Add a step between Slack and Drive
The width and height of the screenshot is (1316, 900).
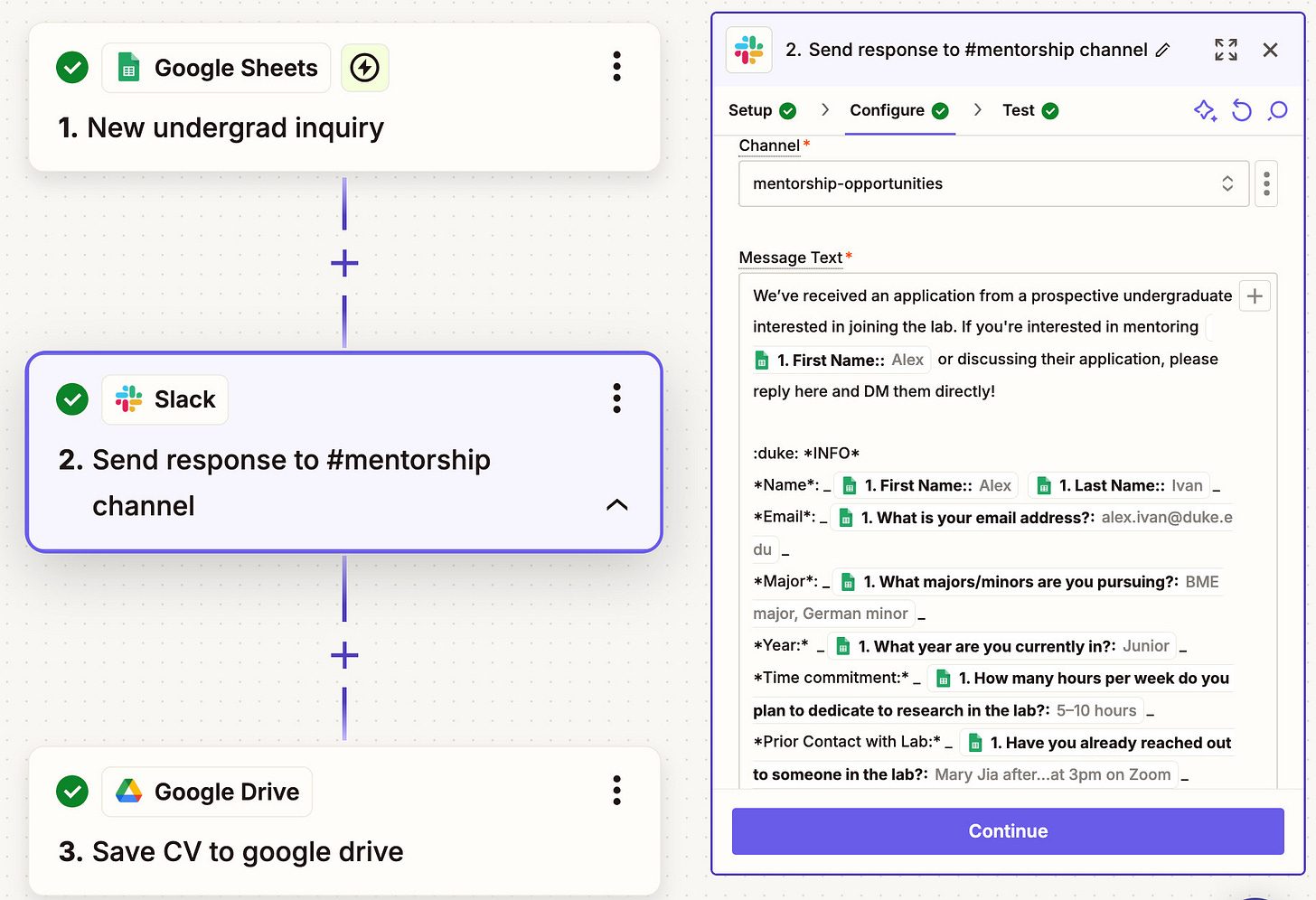(344, 655)
